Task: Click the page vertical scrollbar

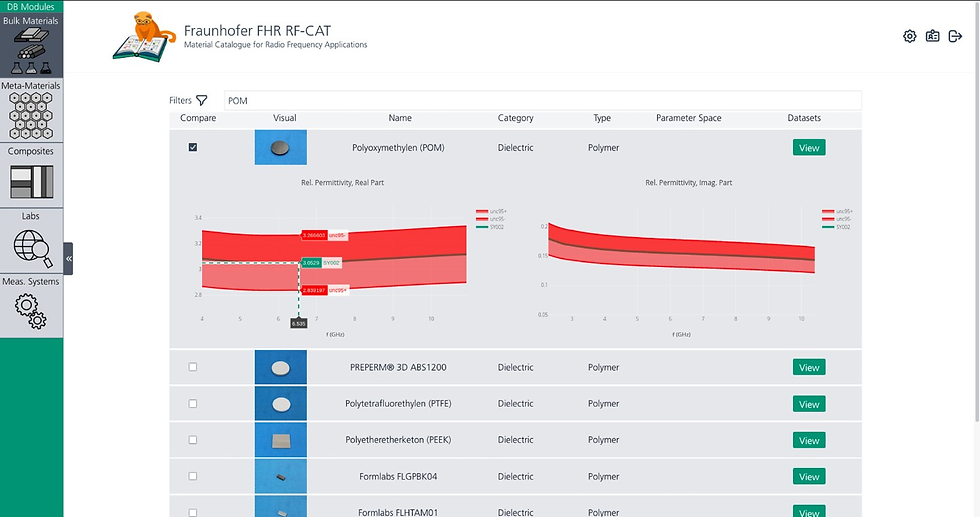Action: tap(977, 213)
